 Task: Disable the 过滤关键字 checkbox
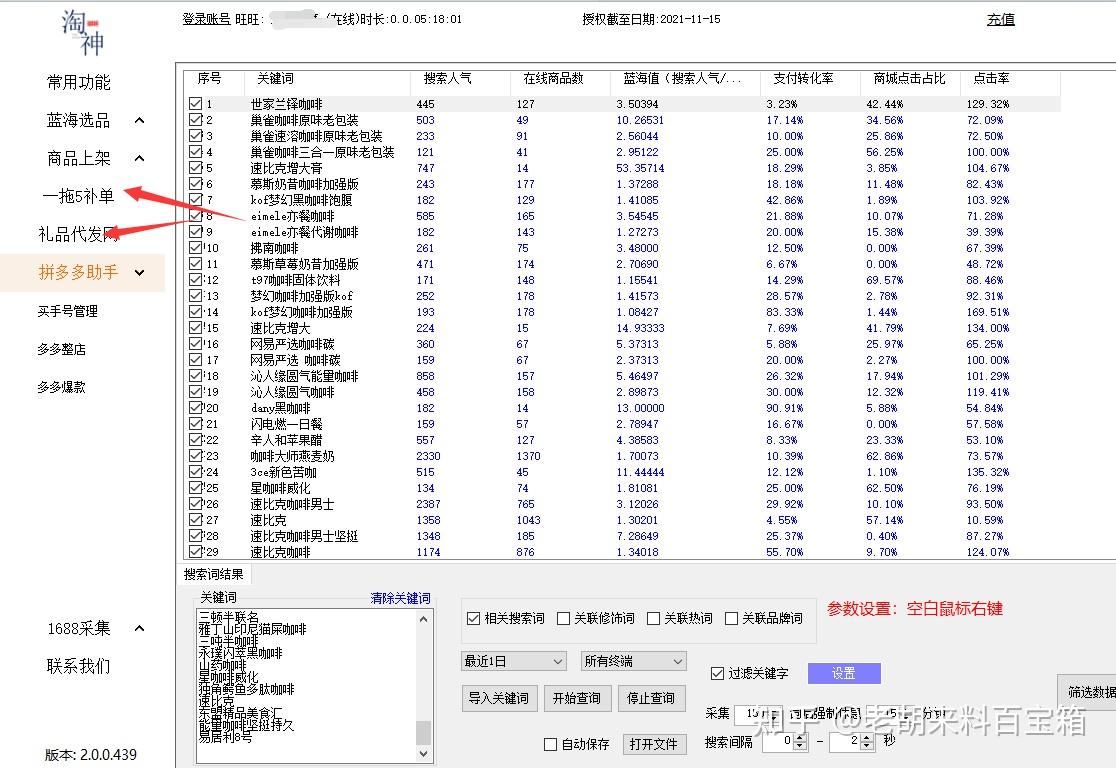pyautogui.click(x=717, y=673)
